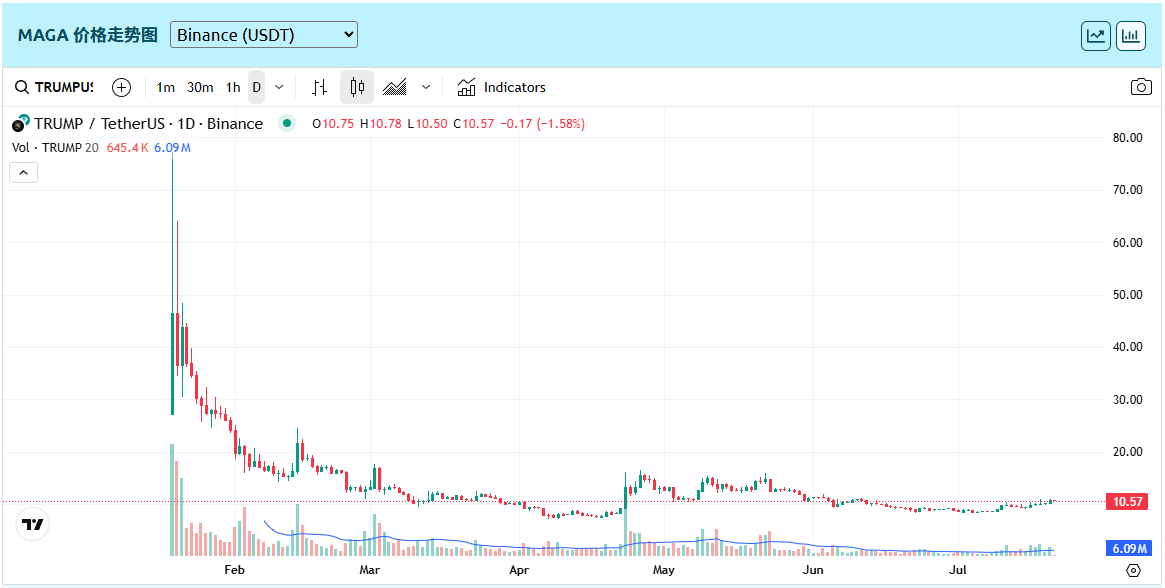Select the Candles chart style icon
1165x588 pixels.
357,87
